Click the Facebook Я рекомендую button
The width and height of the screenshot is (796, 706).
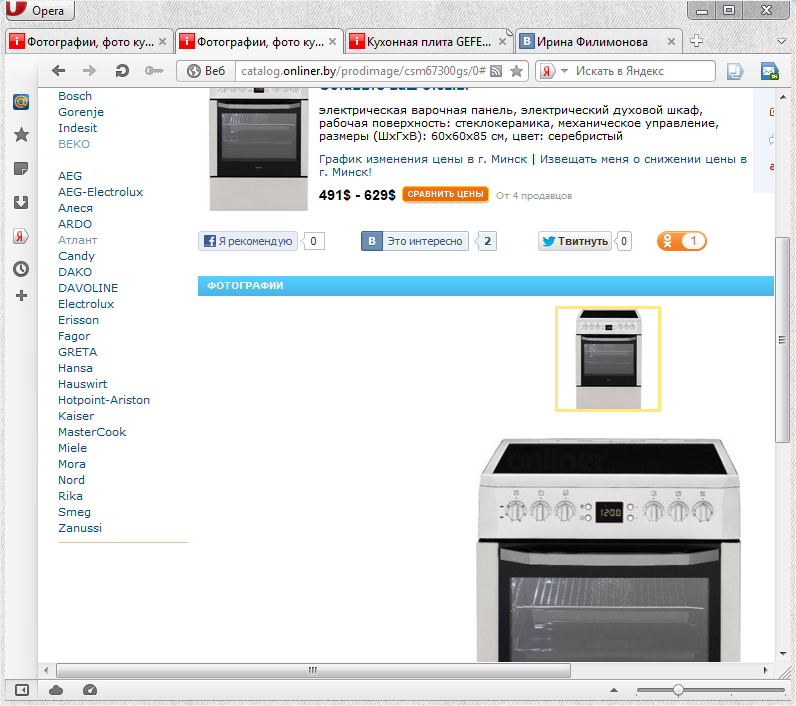tap(248, 241)
